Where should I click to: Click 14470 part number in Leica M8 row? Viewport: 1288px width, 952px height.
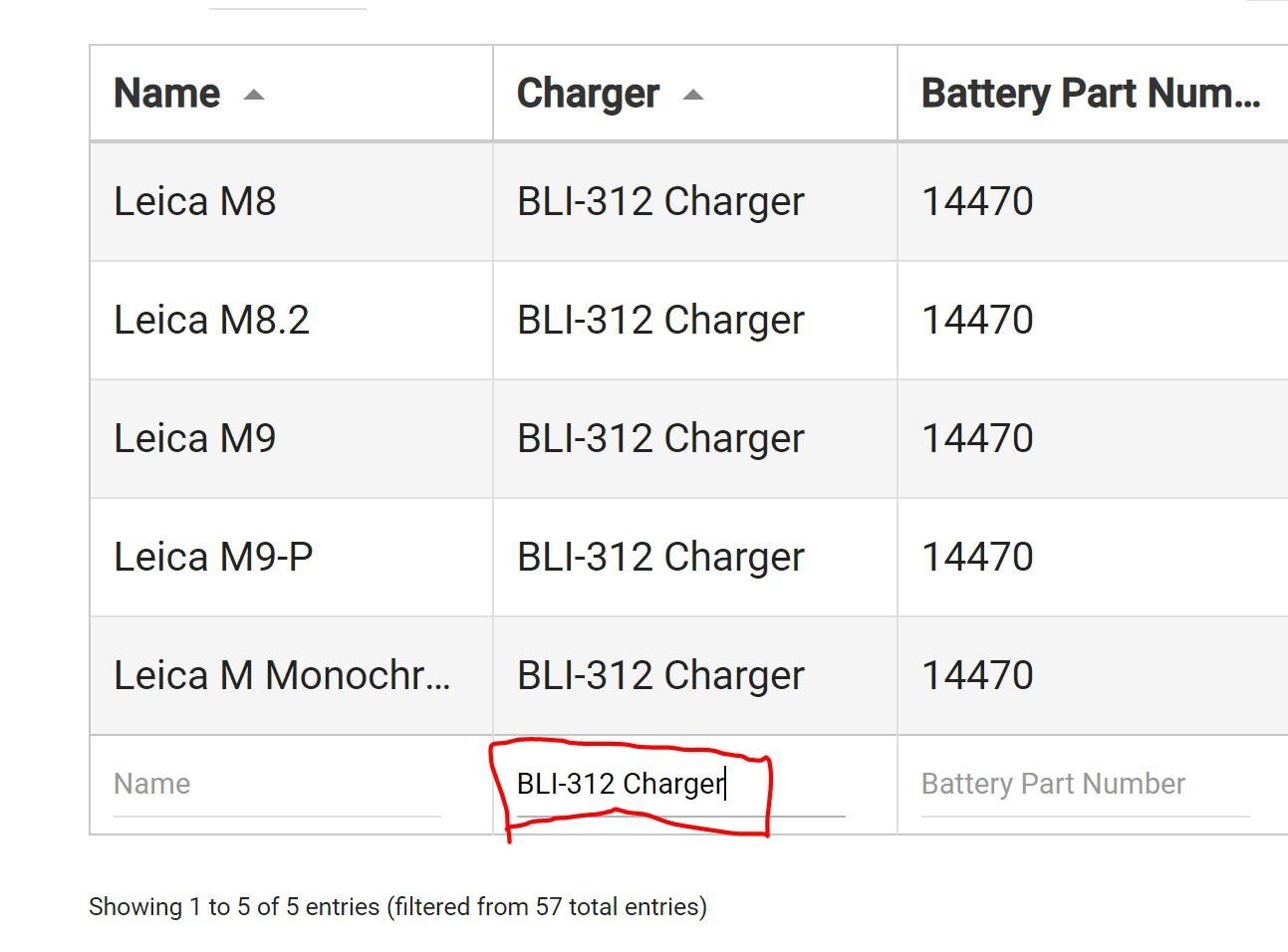[x=977, y=202]
